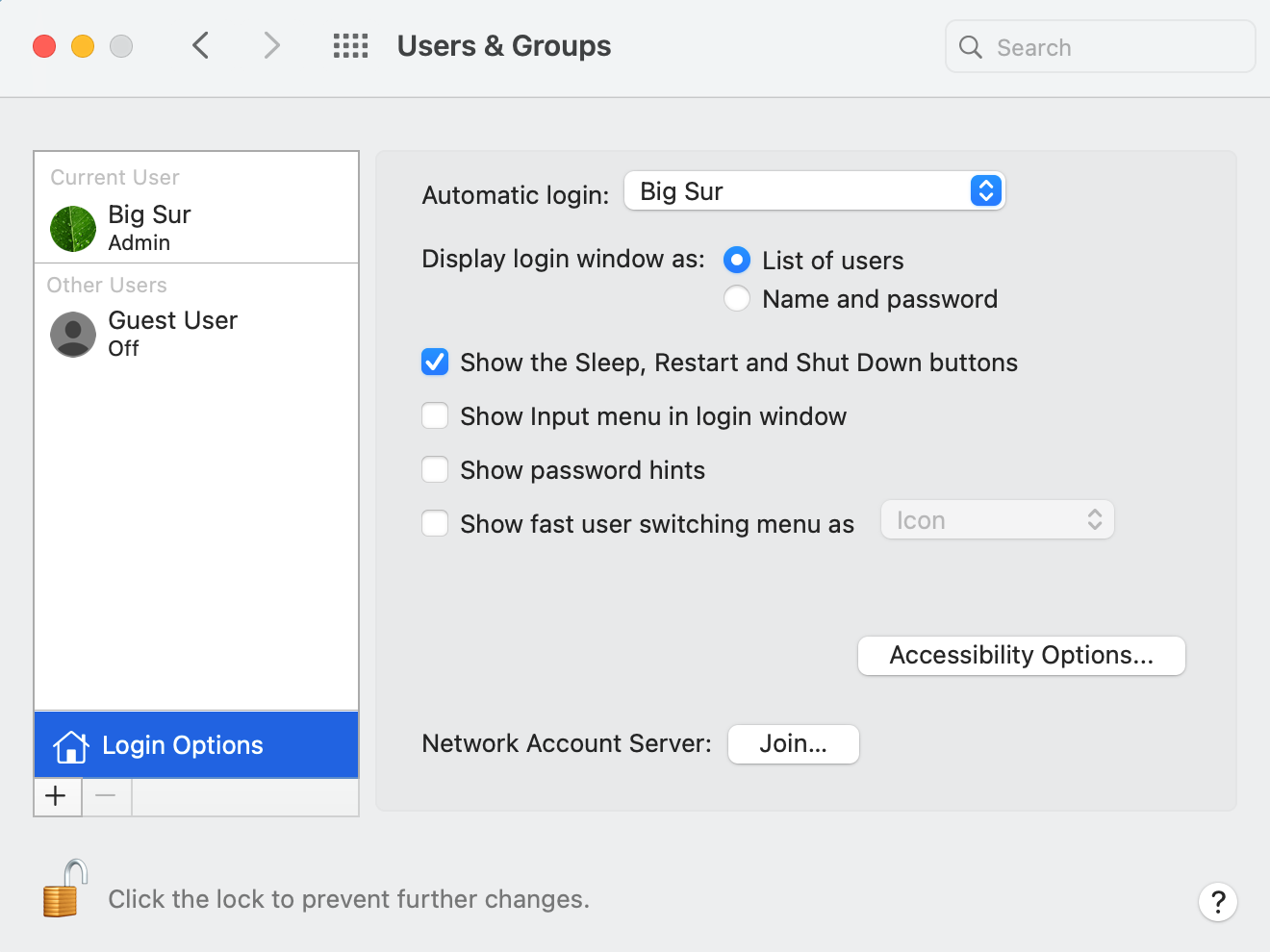Viewport: 1270px width, 952px height.
Task: Enable Show password hints
Action: (x=435, y=469)
